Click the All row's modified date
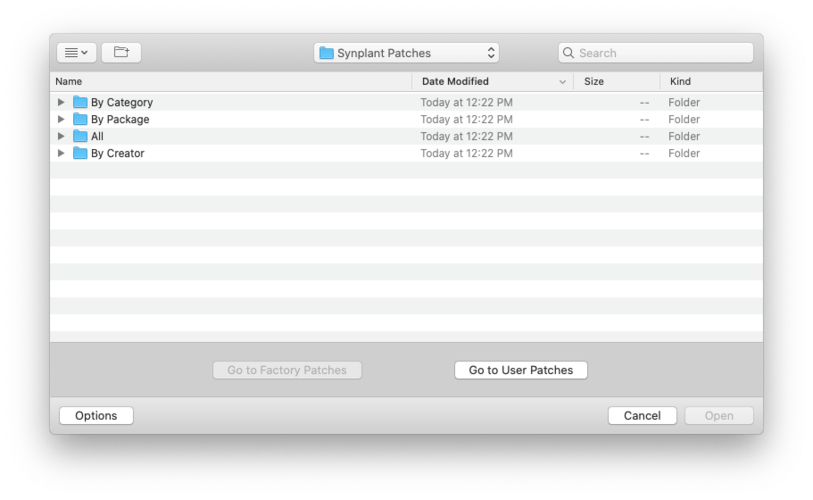 pyautogui.click(x=467, y=136)
